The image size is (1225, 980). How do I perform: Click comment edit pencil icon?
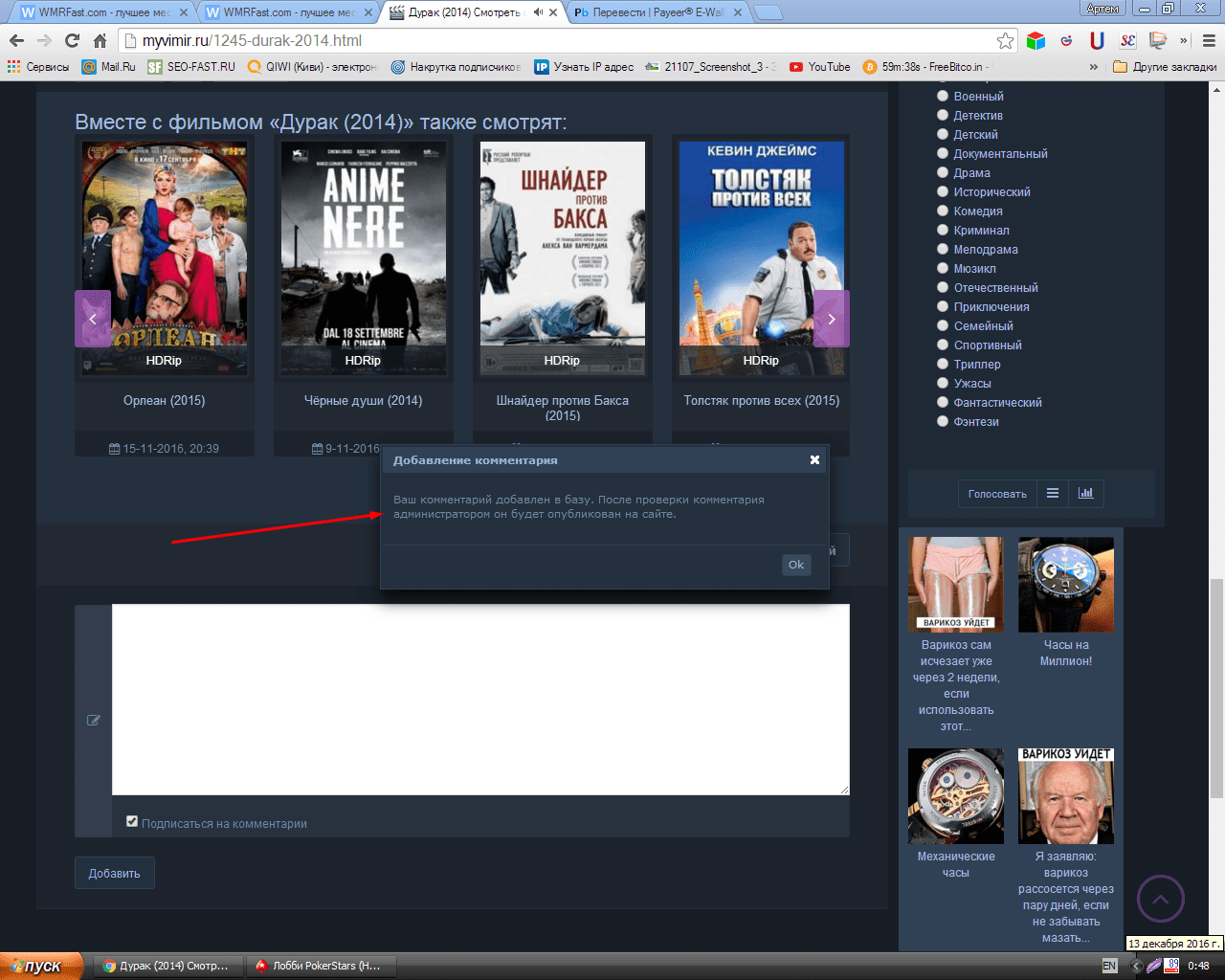94,720
